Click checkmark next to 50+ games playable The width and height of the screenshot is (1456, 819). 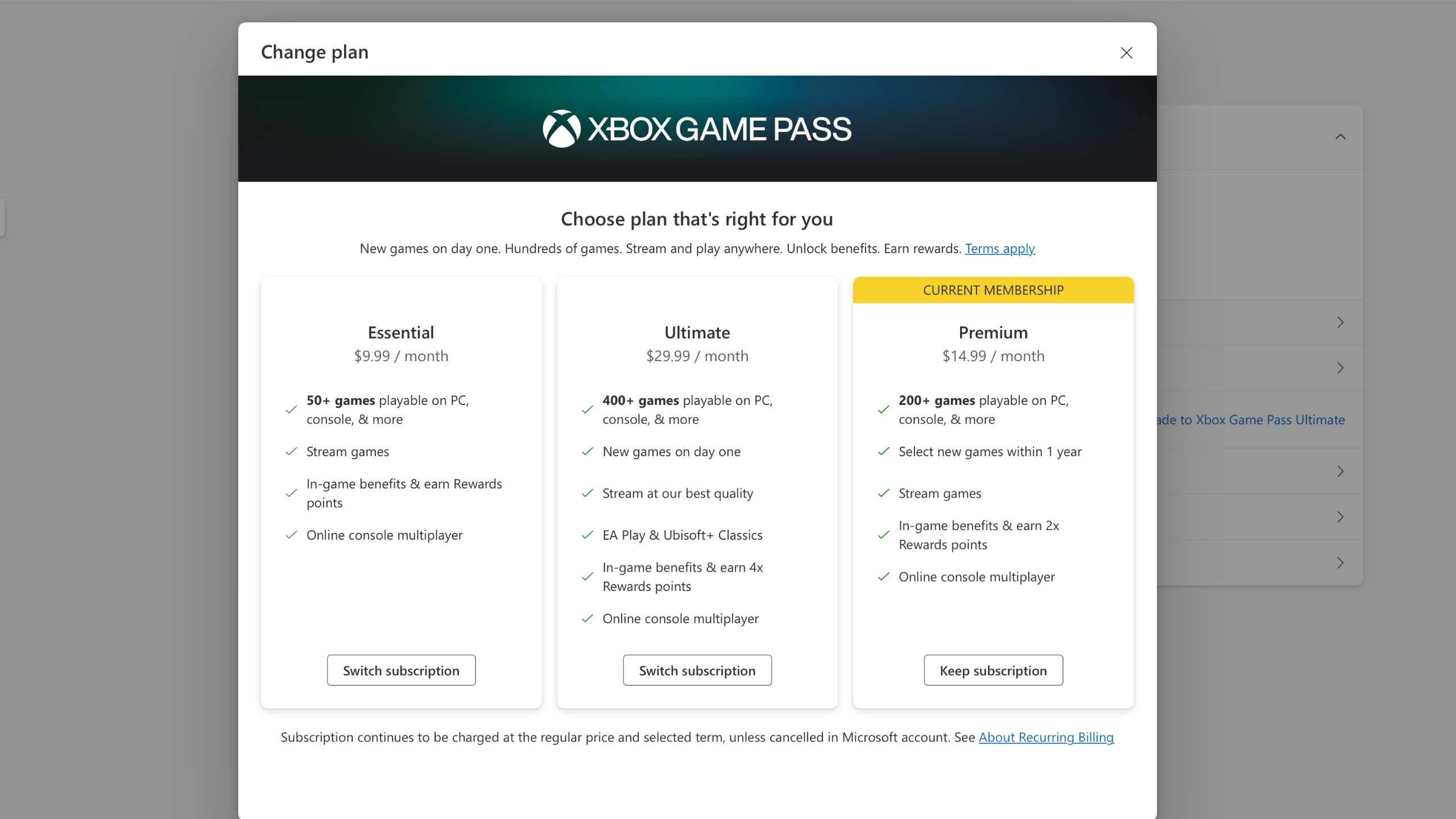(x=291, y=409)
